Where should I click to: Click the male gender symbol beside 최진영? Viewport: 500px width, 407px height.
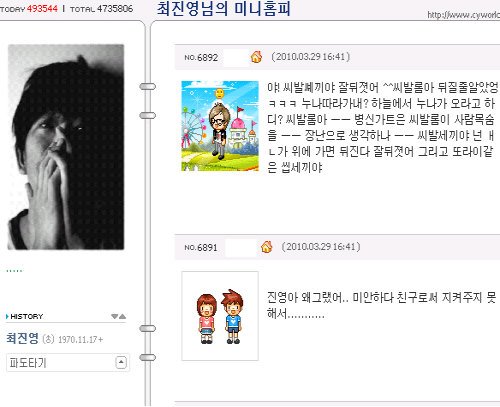point(48,339)
